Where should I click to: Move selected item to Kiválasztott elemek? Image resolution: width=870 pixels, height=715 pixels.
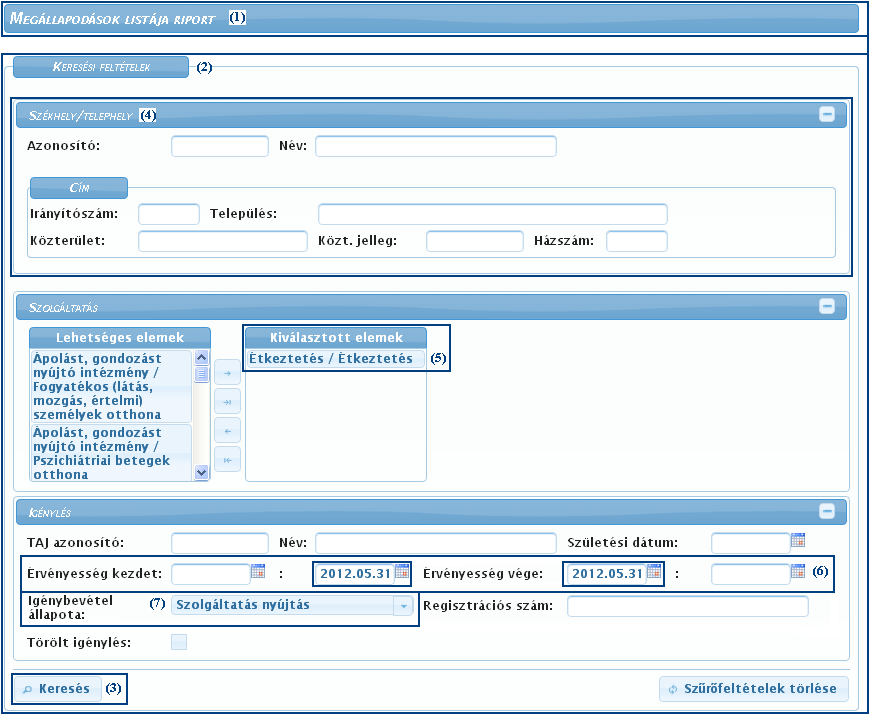[227, 373]
